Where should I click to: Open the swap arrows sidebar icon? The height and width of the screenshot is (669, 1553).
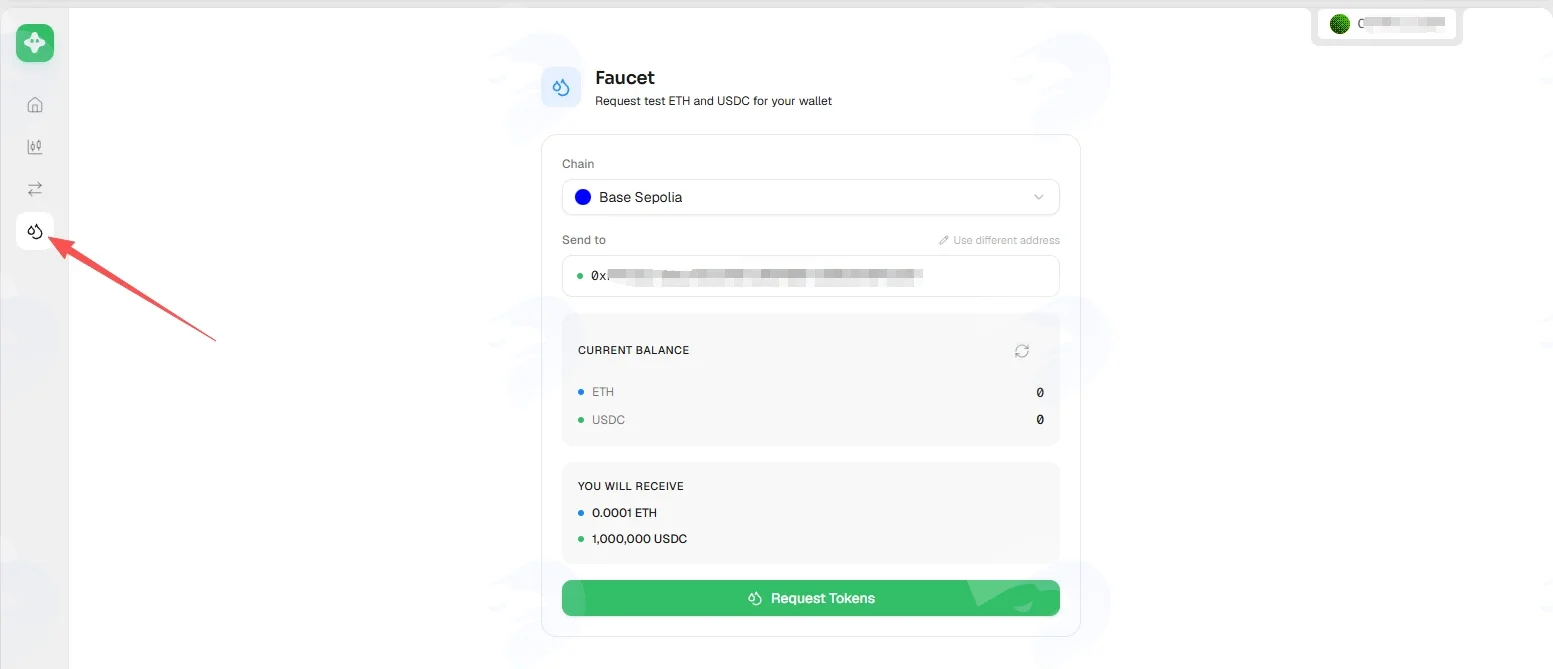coord(35,189)
